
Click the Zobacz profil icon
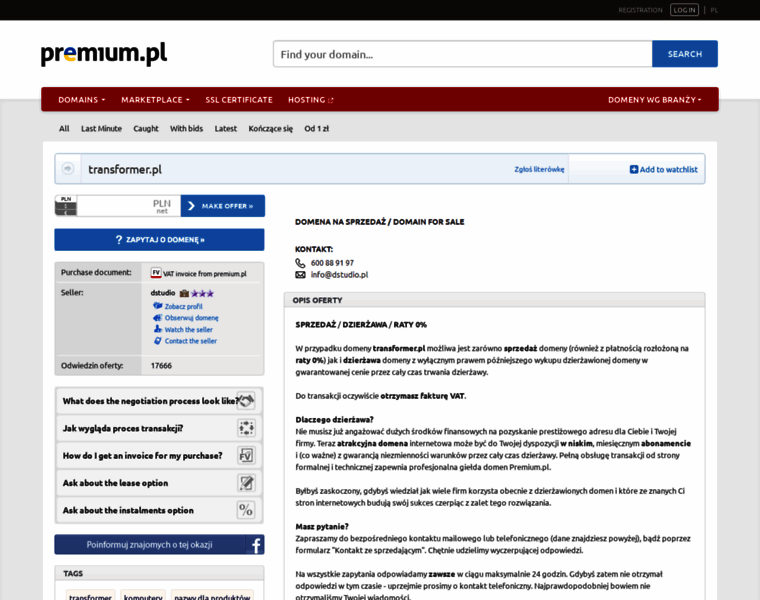tap(158, 306)
